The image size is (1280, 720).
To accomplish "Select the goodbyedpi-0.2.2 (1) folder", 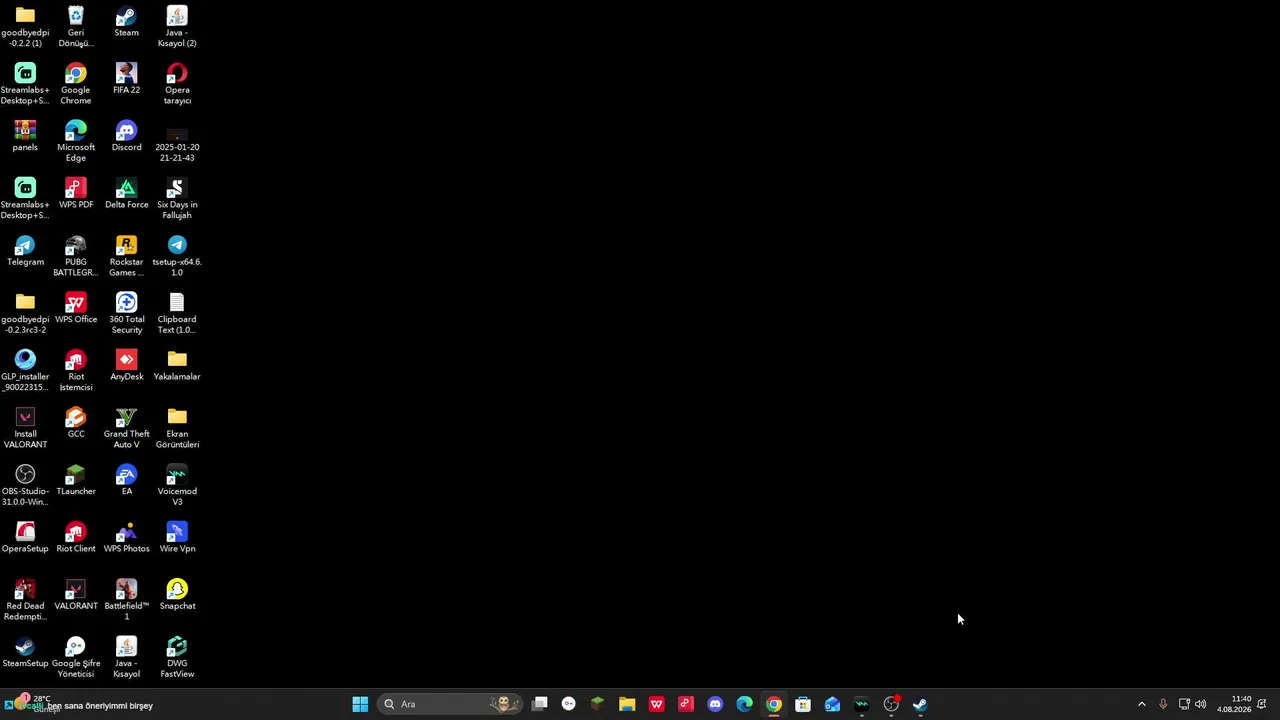I will point(25,26).
